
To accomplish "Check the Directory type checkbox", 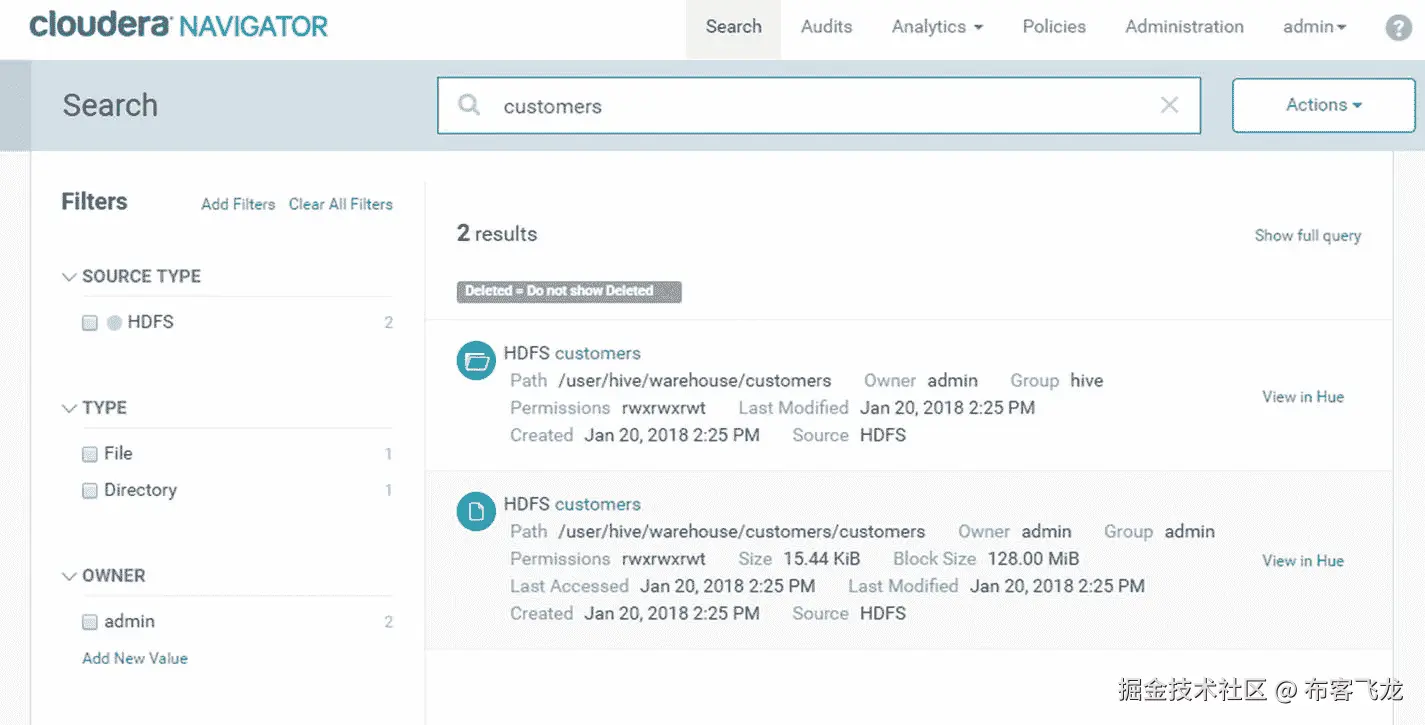I will (x=90, y=491).
